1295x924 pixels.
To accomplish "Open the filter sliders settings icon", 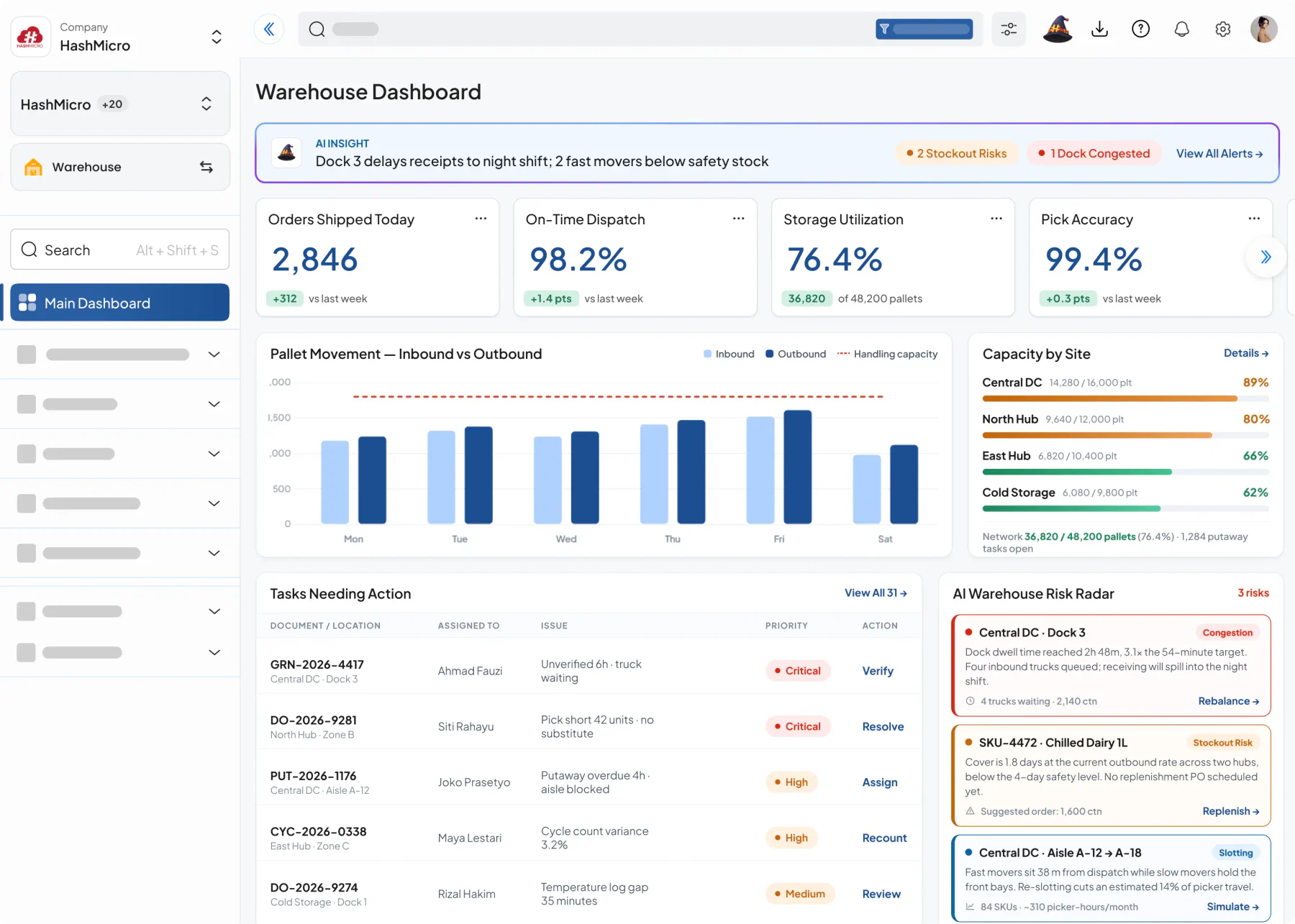I will (x=1009, y=29).
